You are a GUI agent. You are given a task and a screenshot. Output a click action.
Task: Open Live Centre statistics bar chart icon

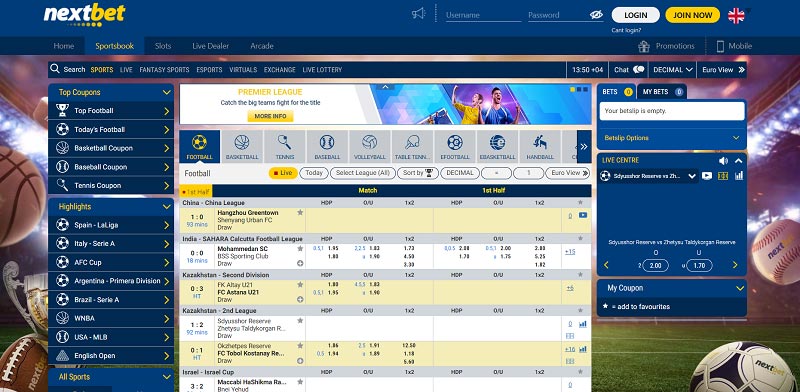coord(739,176)
